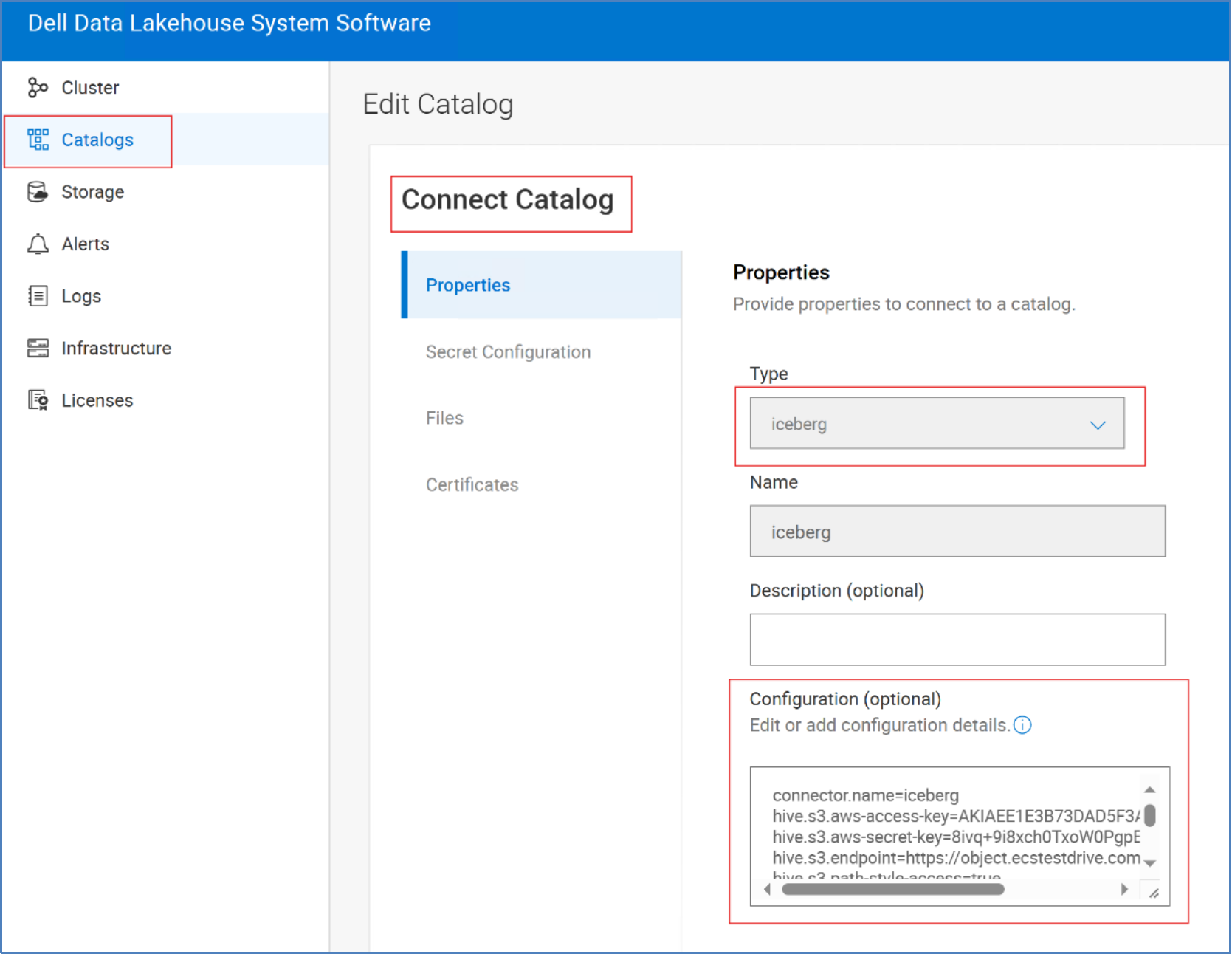This screenshot has height=954, width=1232.
Task: Open the Certificates tab
Action: click(x=472, y=484)
